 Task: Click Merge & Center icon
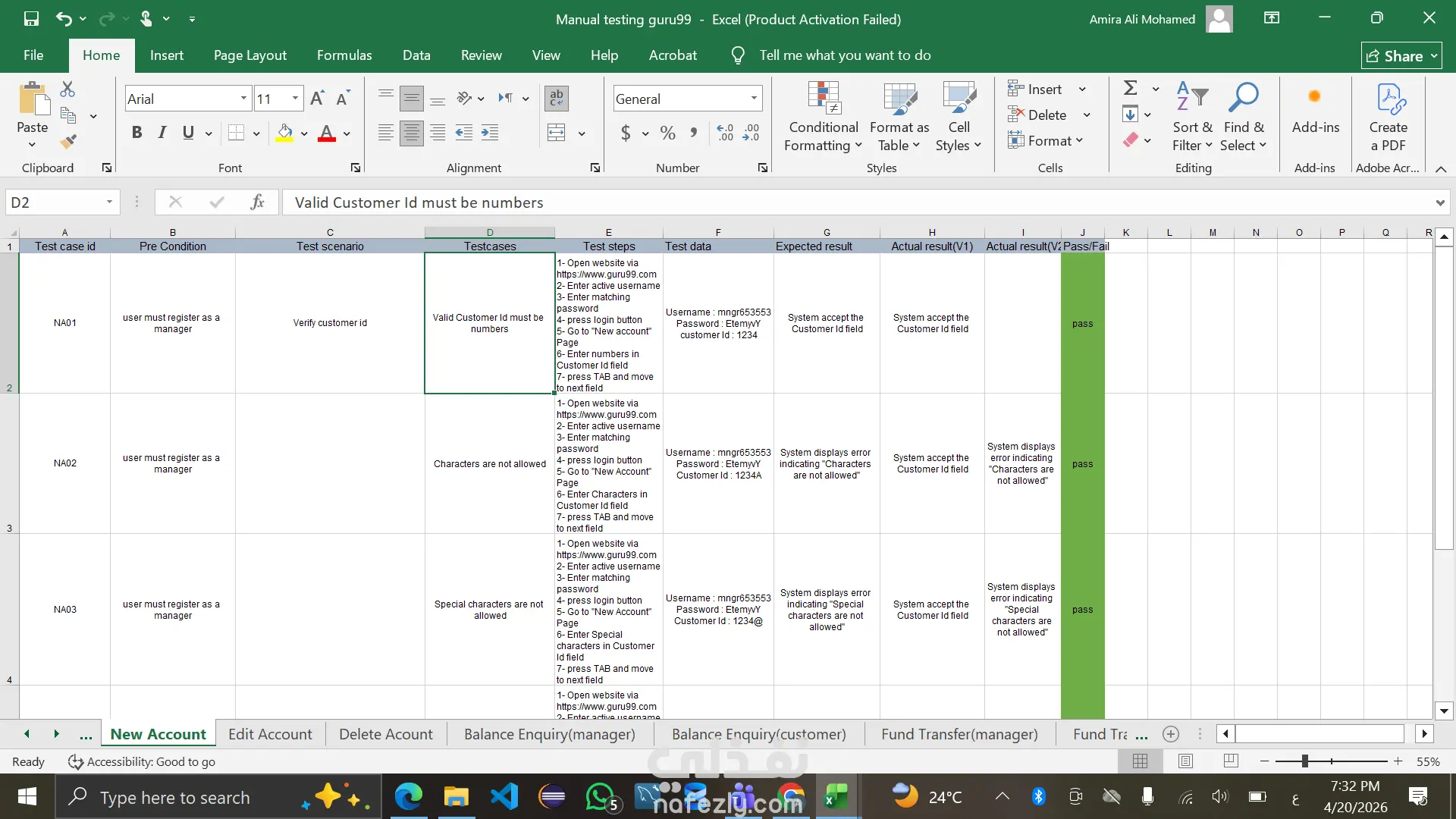[x=557, y=133]
